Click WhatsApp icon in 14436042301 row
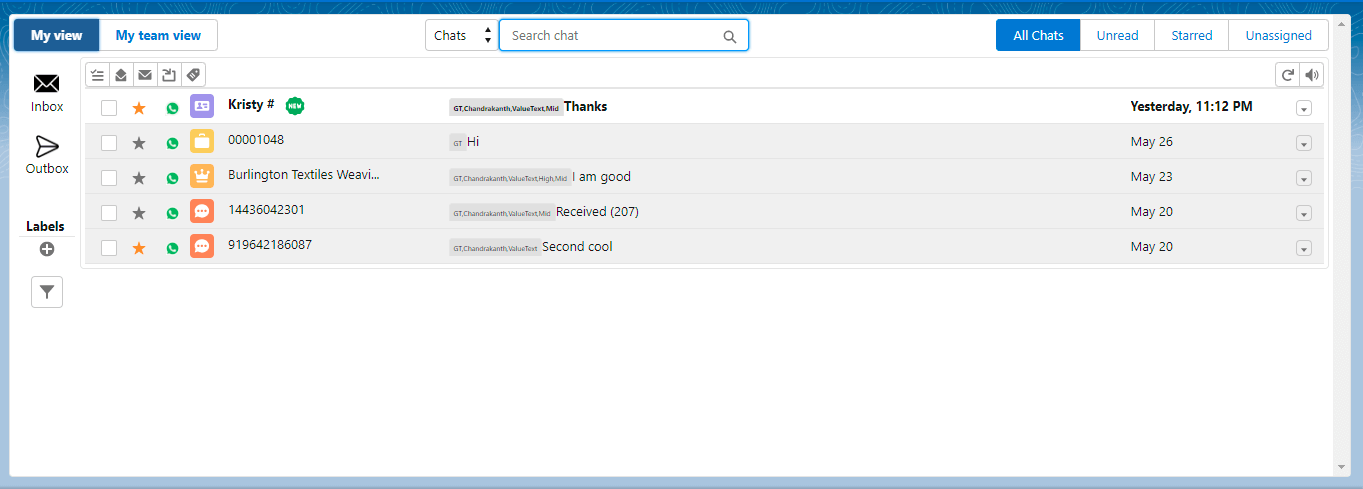 coord(172,213)
